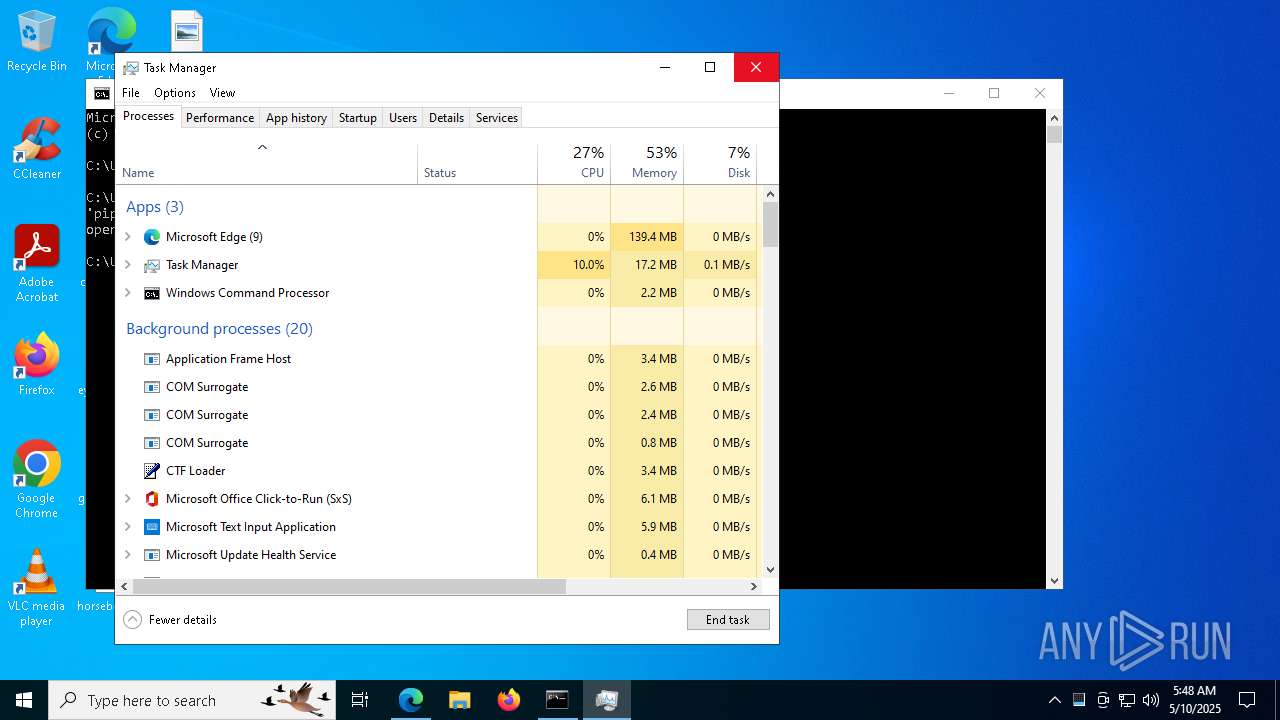The width and height of the screenshot is (1280, 720).
Task: Switch to the Performance tab
Action: 220,118
